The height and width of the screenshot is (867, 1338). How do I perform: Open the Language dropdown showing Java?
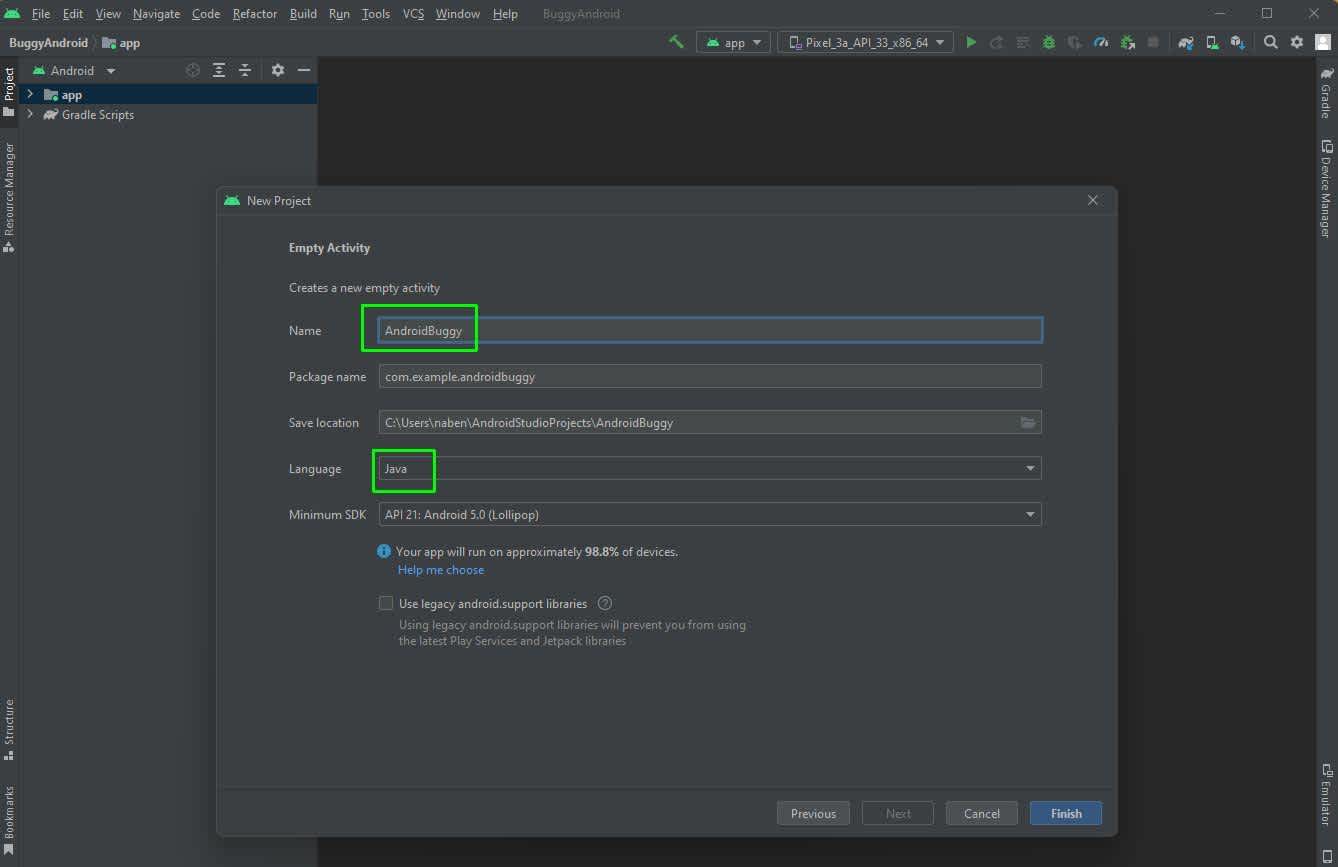pyautogui.click(x=710, y=469)
